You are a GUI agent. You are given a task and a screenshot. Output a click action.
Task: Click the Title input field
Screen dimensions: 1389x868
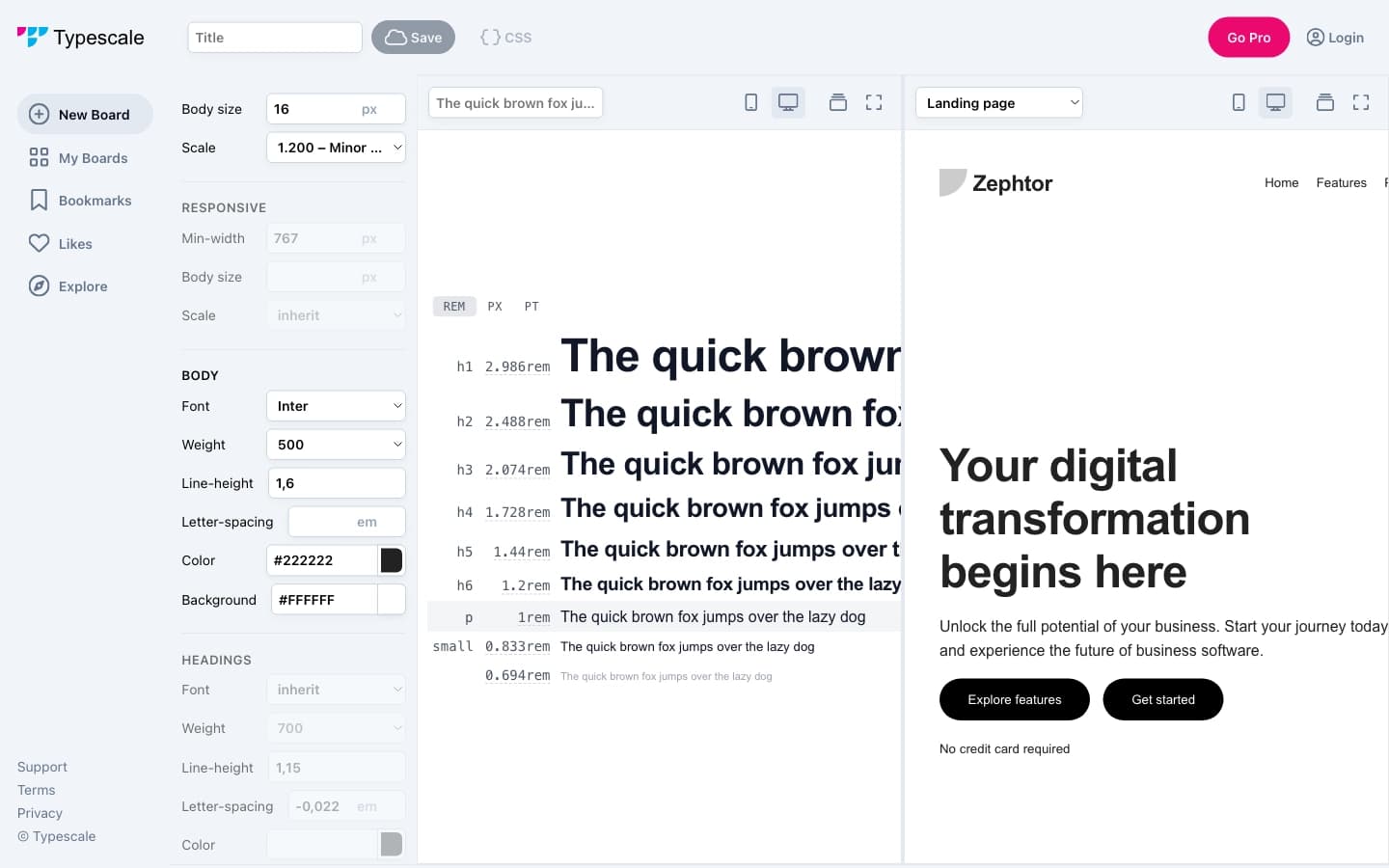(275, 38)
